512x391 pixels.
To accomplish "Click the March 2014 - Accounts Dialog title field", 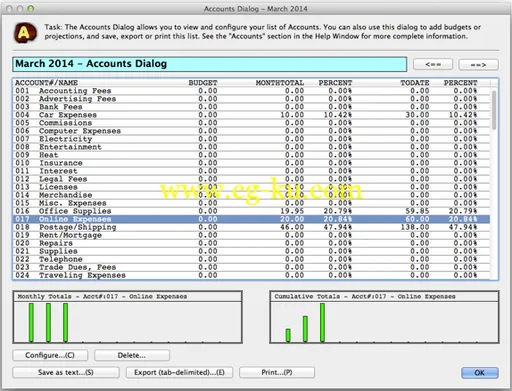I will coord(210,64).
